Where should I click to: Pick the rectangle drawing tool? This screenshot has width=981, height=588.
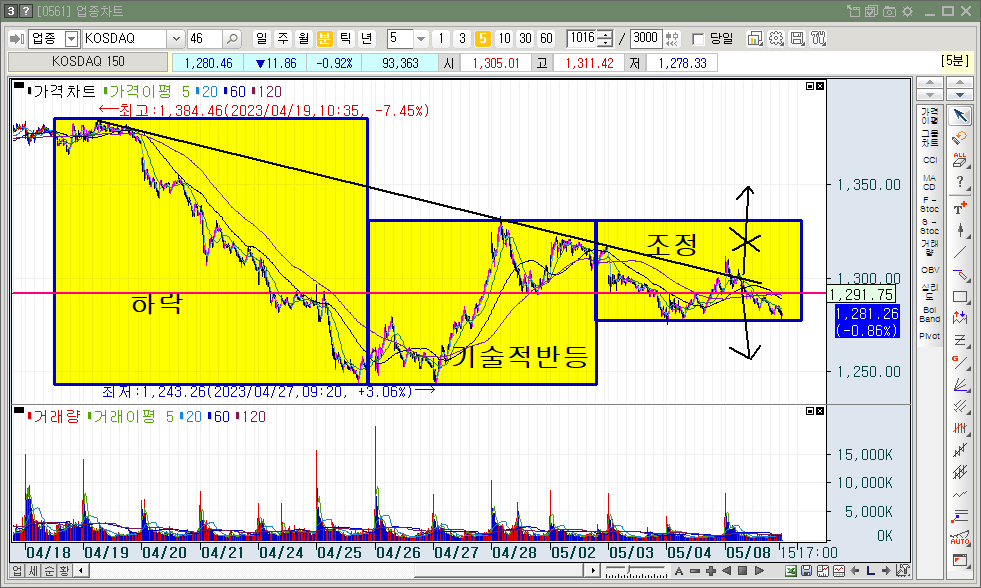[960, 296]
